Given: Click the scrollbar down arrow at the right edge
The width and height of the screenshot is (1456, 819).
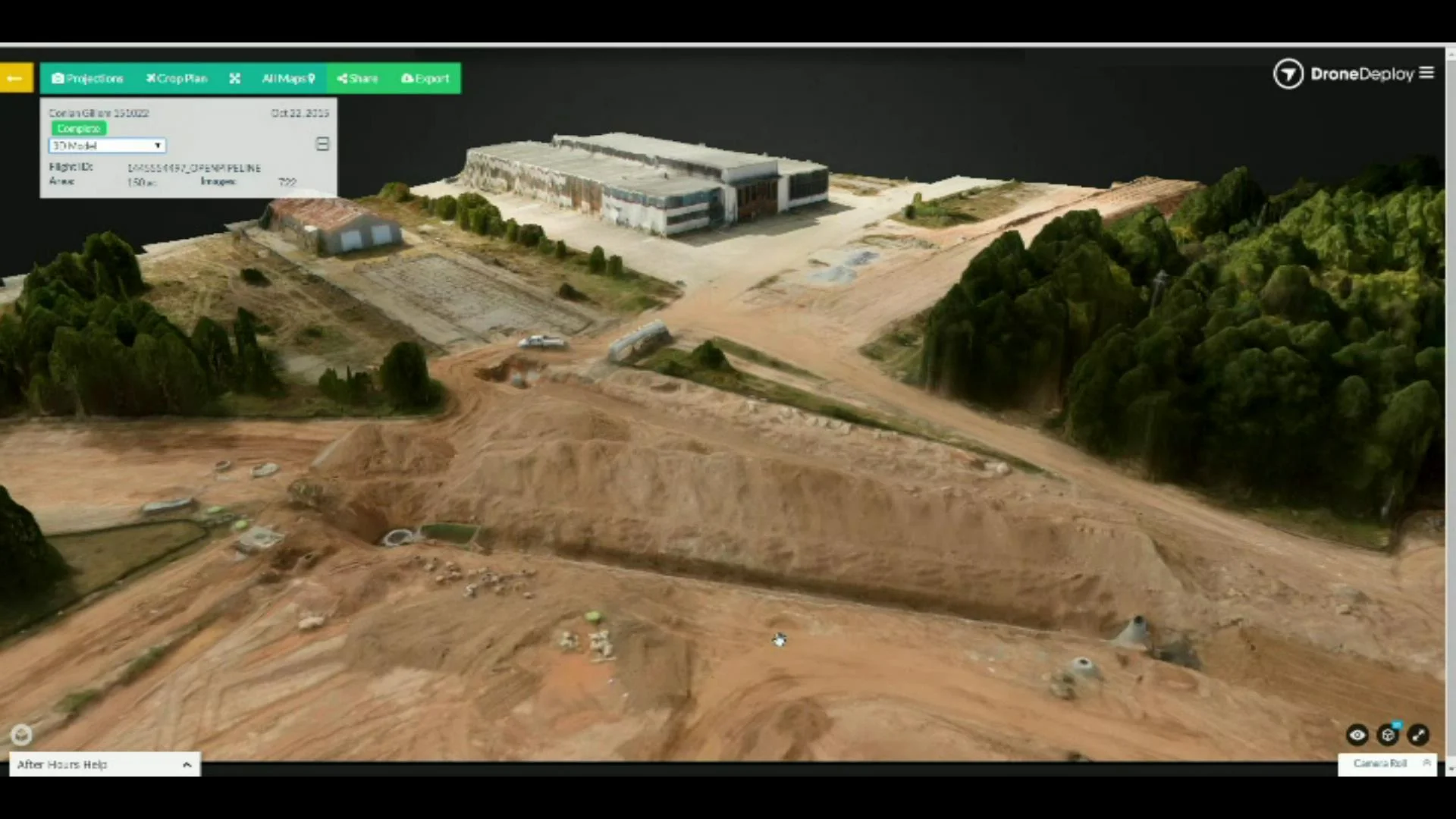Looking at the screenshot, I should point(1450,768).
